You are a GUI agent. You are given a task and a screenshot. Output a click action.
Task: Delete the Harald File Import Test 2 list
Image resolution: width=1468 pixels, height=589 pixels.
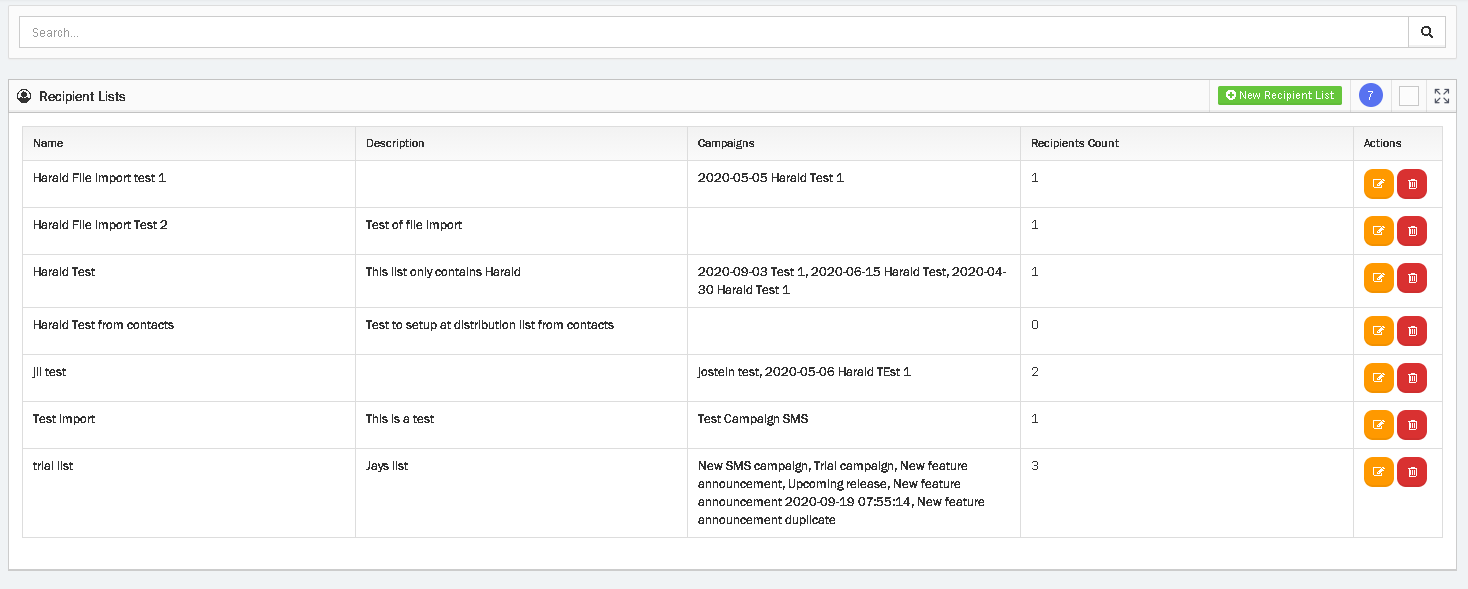point(1412,231)
